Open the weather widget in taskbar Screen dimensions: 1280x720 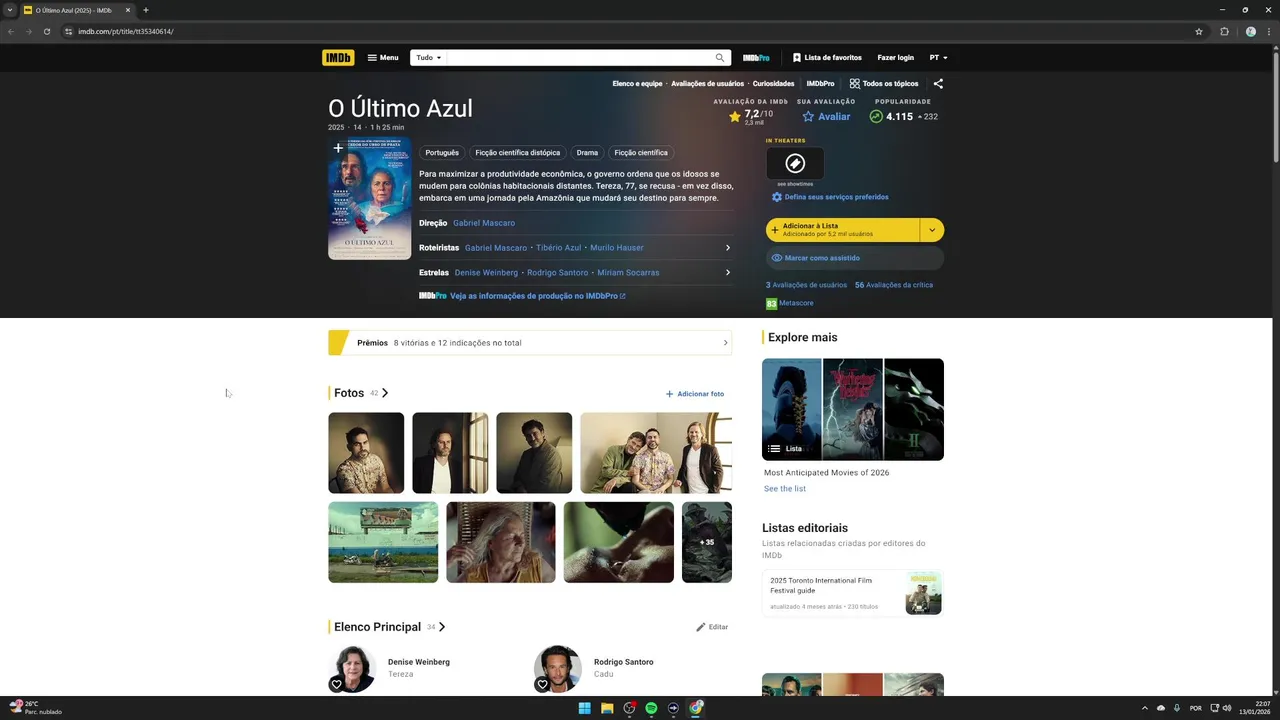coord(37,708)
